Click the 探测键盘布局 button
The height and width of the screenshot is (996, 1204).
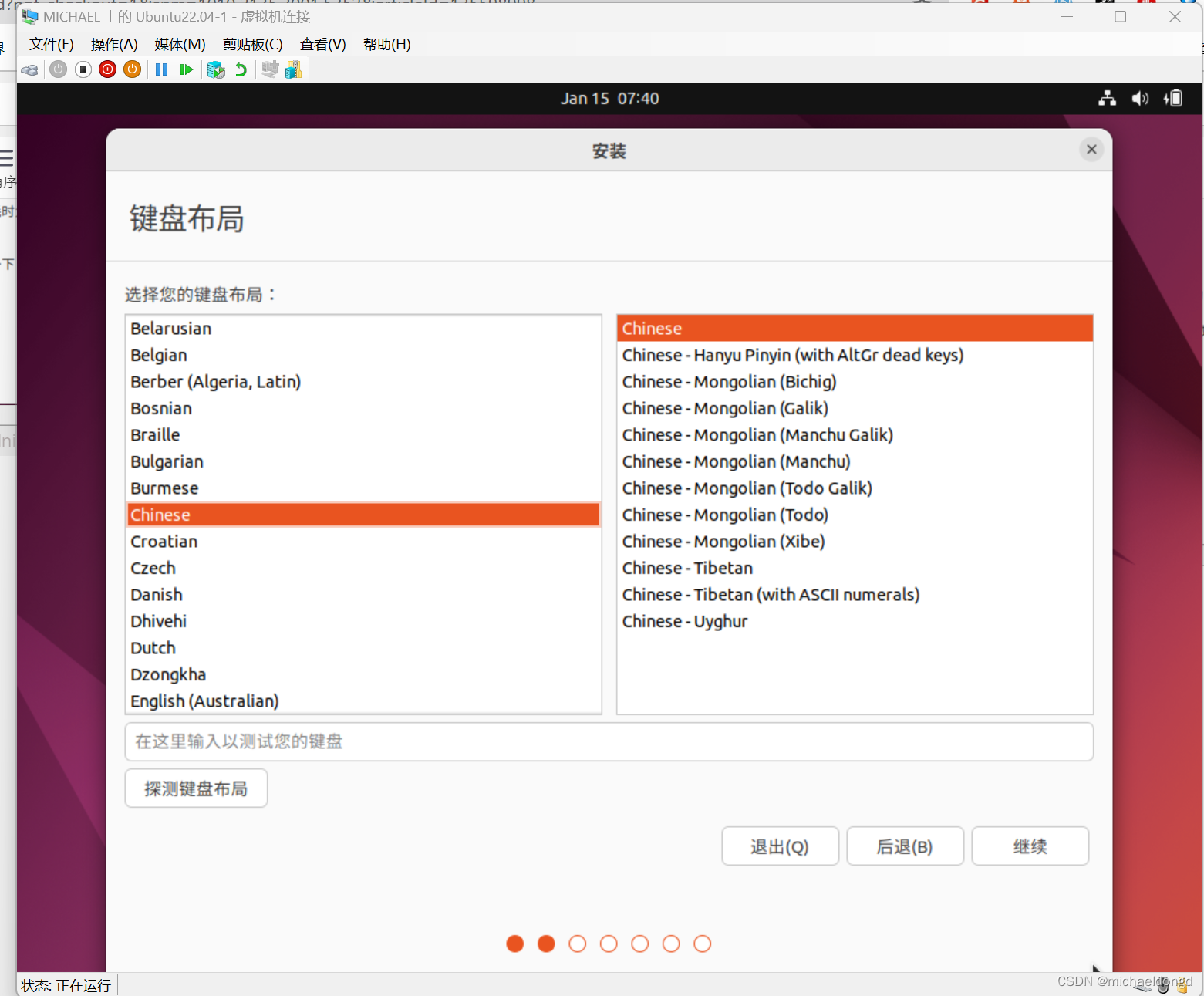tap(197, 788)
